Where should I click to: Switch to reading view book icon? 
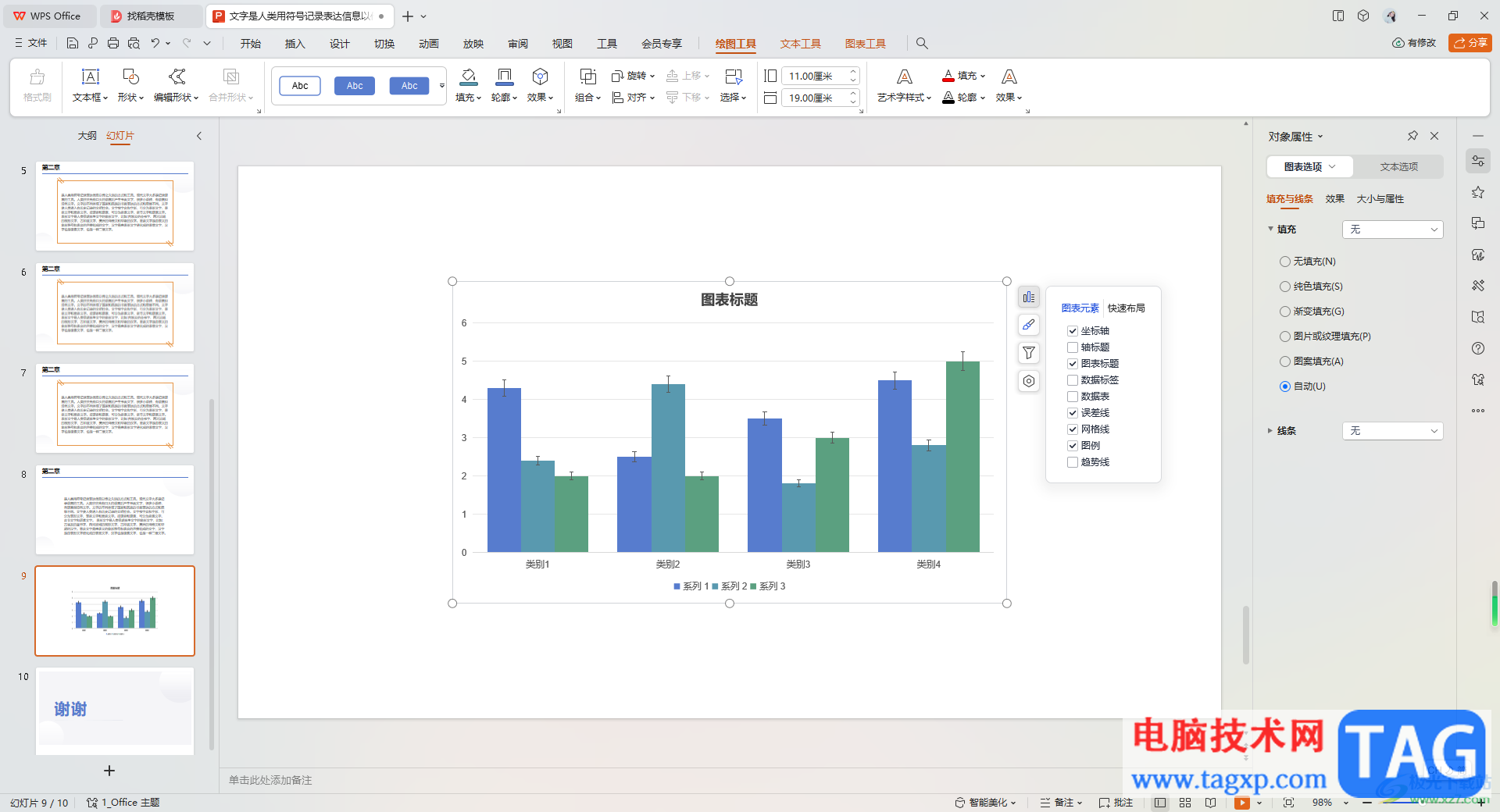tap(1210, 803)
